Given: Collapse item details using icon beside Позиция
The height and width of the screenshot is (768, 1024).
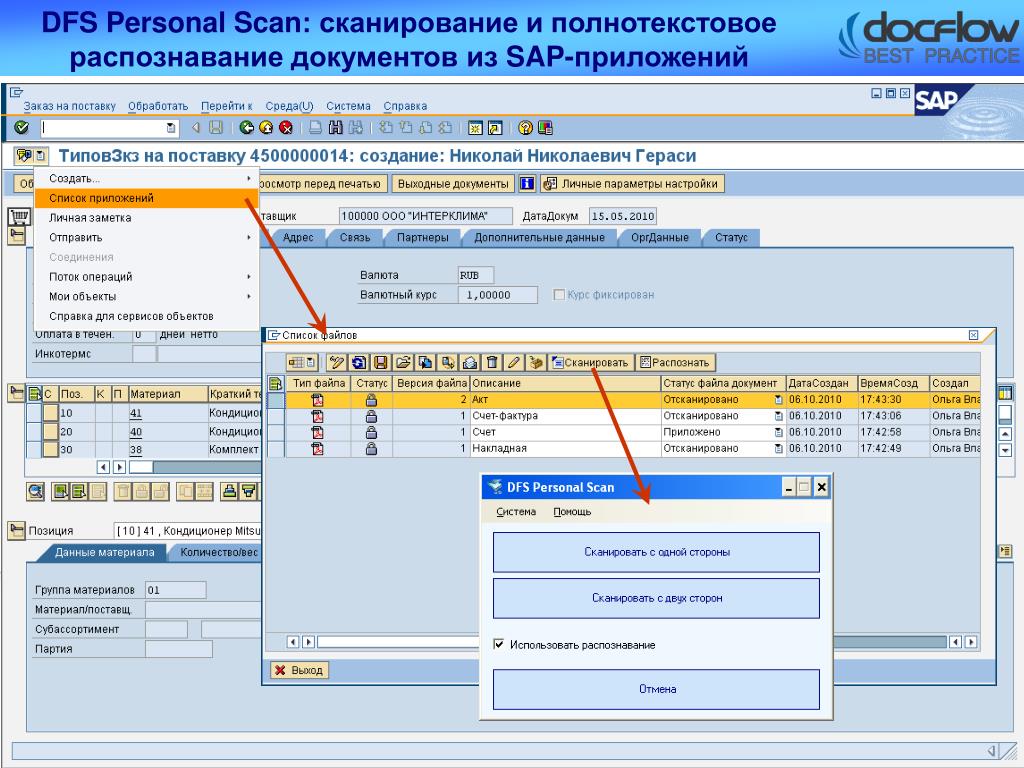Looking at the screenshot, I should [x=16, y=530].
